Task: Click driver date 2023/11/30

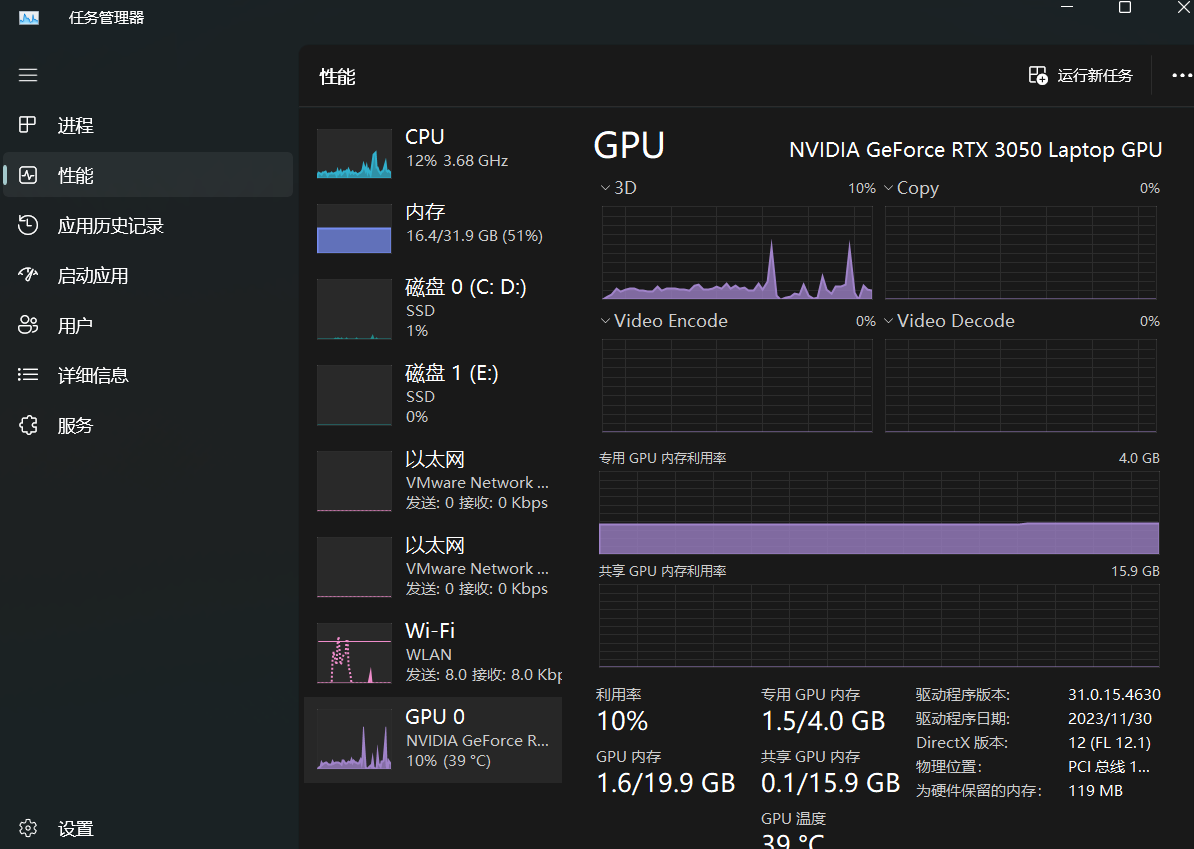Action: coord(1109,719)
